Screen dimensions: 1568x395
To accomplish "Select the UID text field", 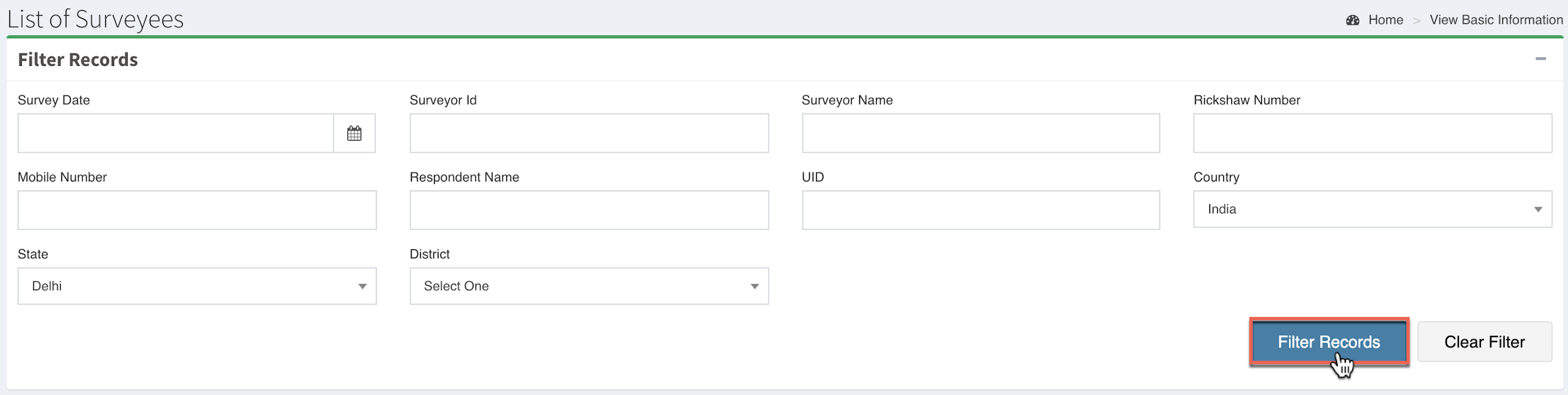I will coord(980,210).
